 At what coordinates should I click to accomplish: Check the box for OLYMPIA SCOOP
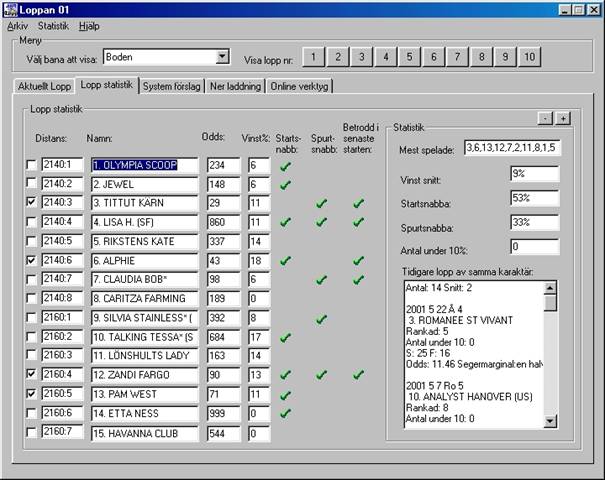pos(31,165)
